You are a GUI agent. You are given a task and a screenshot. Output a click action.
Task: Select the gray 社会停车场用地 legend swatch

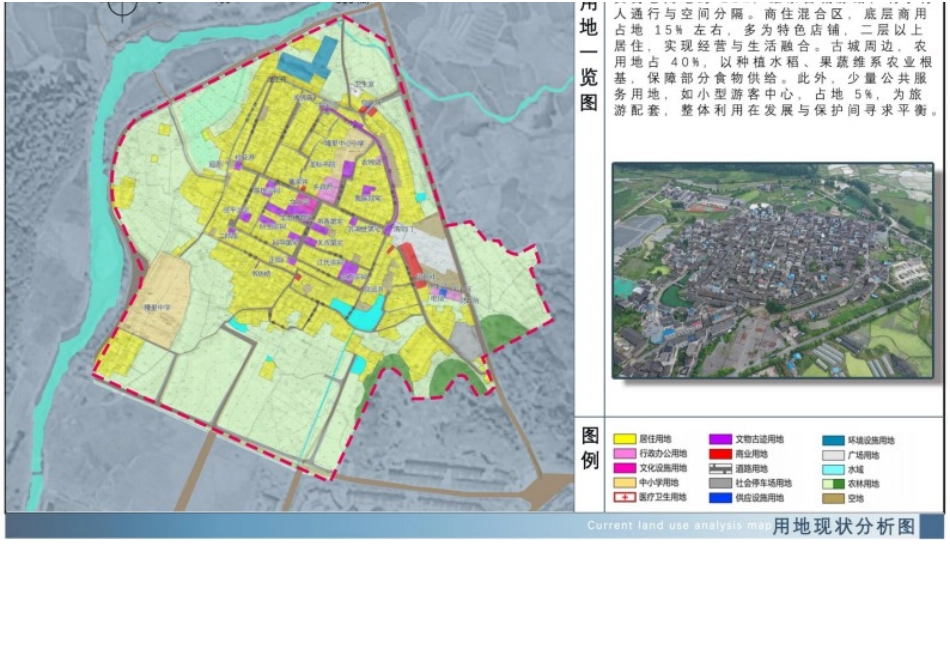[721, 483]
